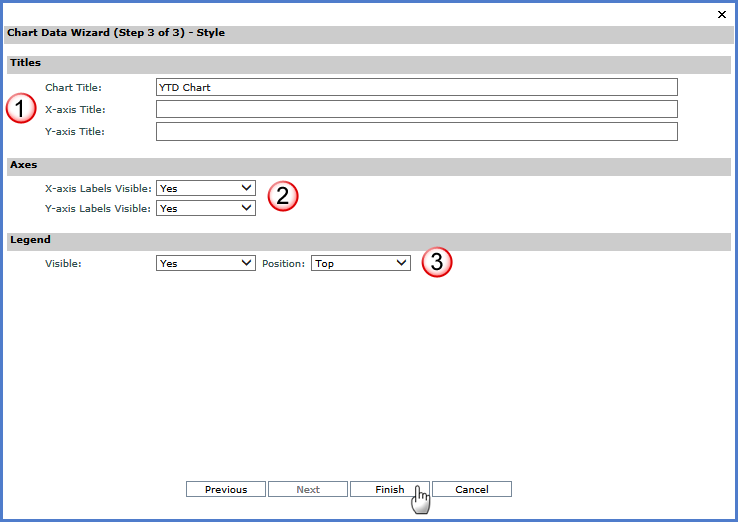Click the Titles section header
This screenshot has height=522, width=738.
[26, 63]
